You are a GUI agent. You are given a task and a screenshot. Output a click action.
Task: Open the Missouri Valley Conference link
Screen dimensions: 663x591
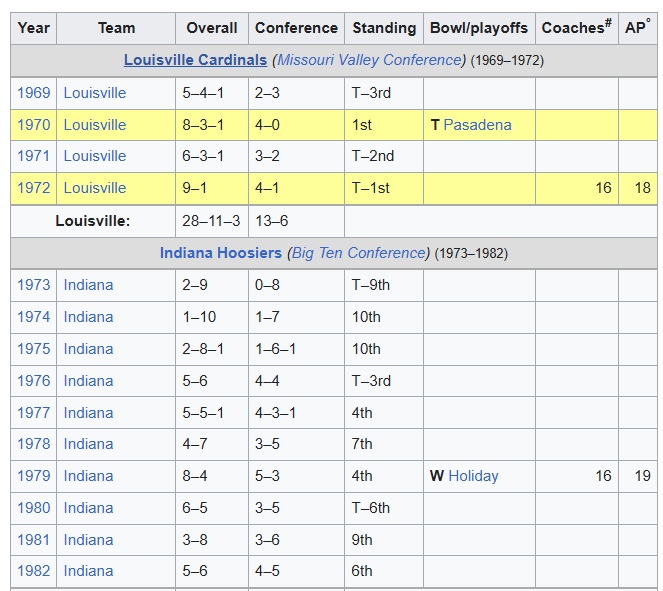pyautogui.click(x=371, y=60)
